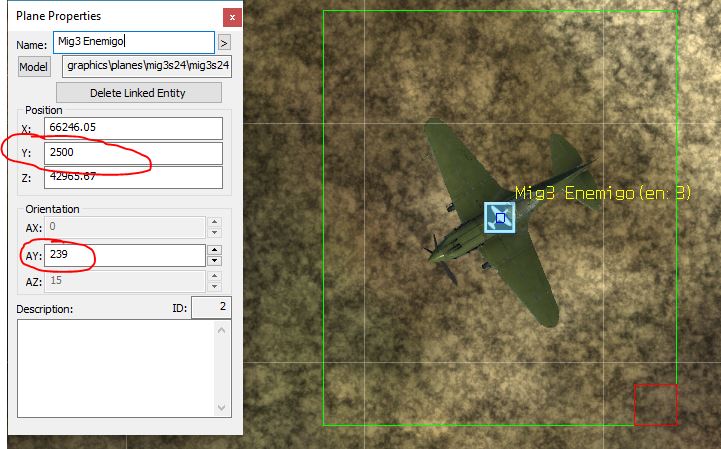Decrease AX with down spinner arrow
Viewport: 721px width, 449px height.
(x=214, y=232)
